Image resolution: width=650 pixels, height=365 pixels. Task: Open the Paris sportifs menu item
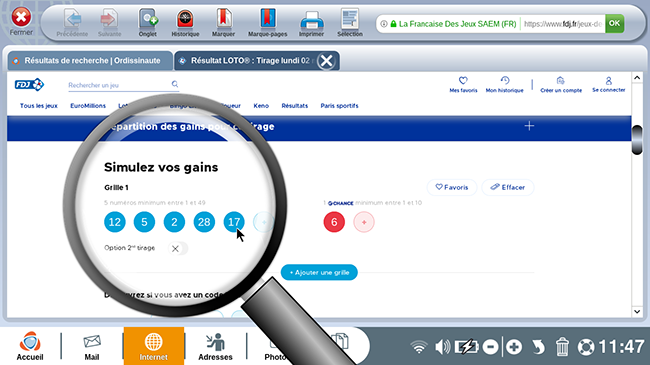click(339, 106)
